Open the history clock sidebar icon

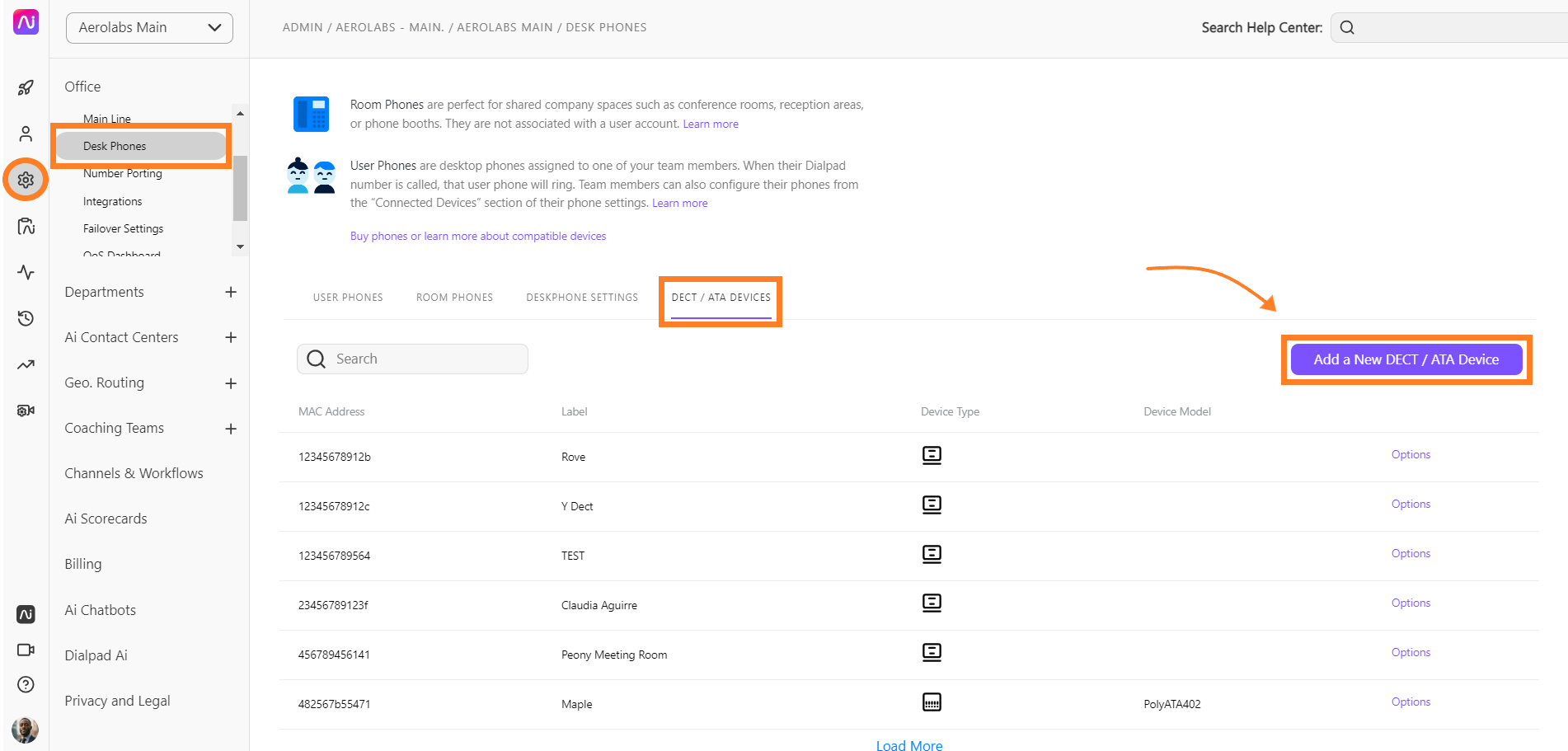click(26, 318)
